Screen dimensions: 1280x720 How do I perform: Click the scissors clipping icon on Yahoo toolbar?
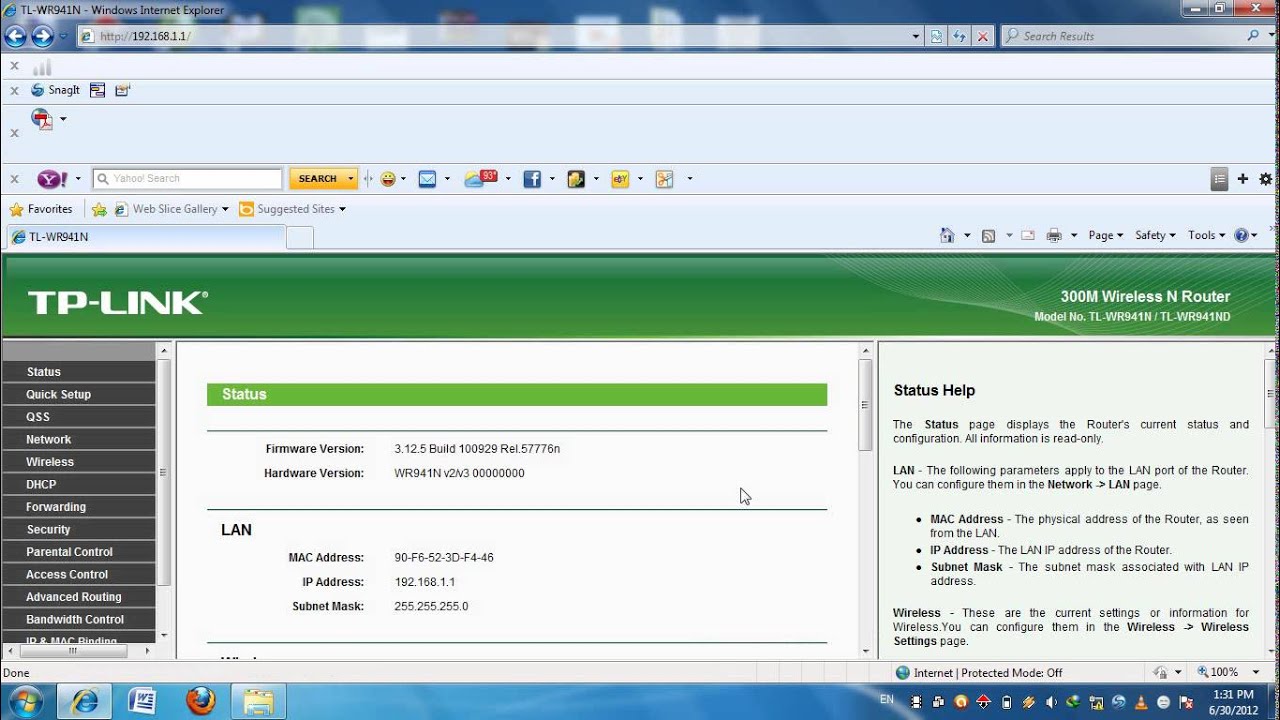pos(664,179)
